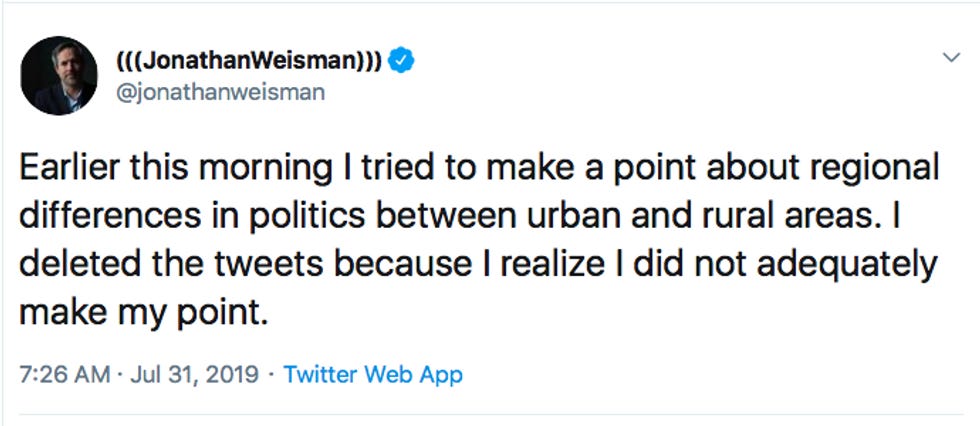The image size is (980, 426).
Task: Open Jonathan Weisman's profile photo
Action: point(58,75)
